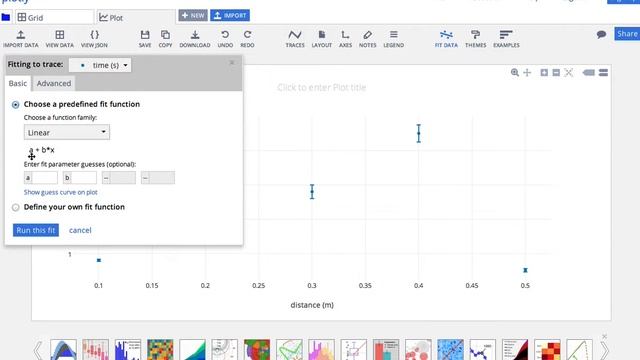Open the Traces panel
Viewport: 640px width, 360px height.
pos(295,39)
